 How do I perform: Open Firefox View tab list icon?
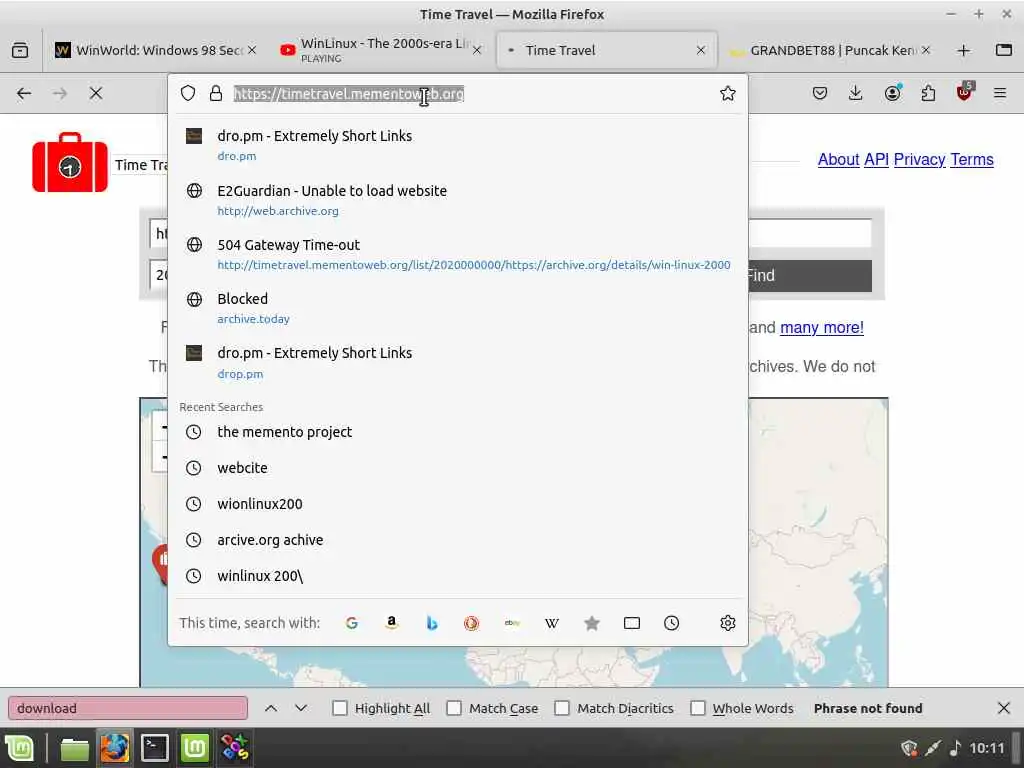[20, 50]
